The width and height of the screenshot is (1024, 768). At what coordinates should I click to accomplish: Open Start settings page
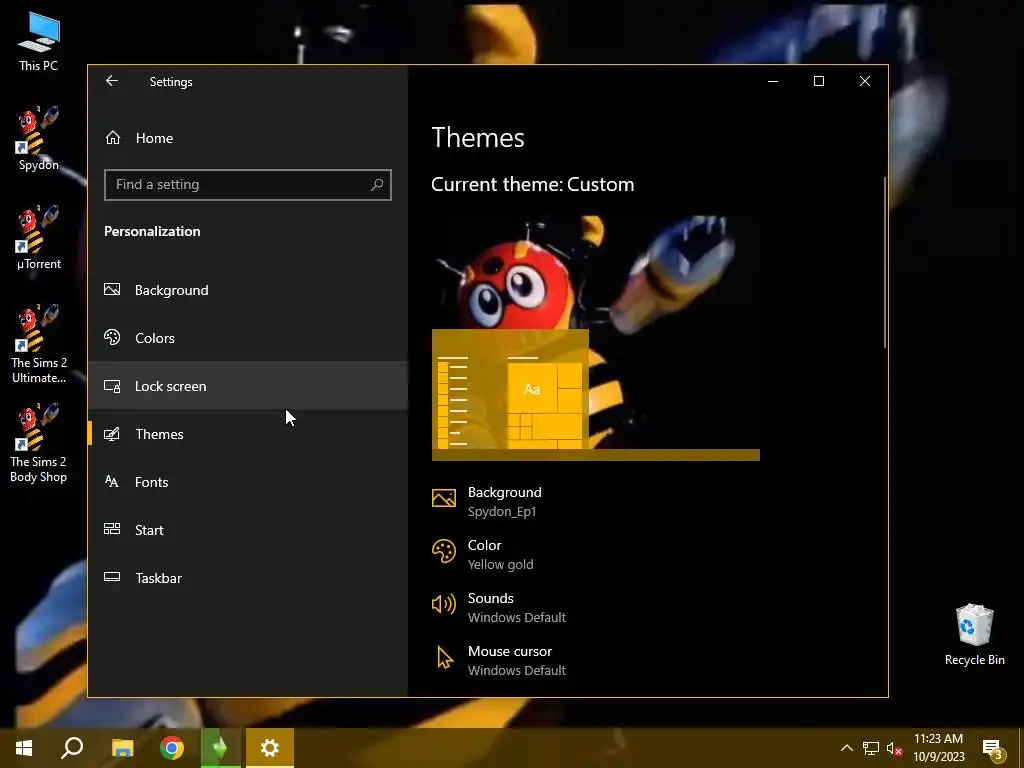[x=248, y=530]
